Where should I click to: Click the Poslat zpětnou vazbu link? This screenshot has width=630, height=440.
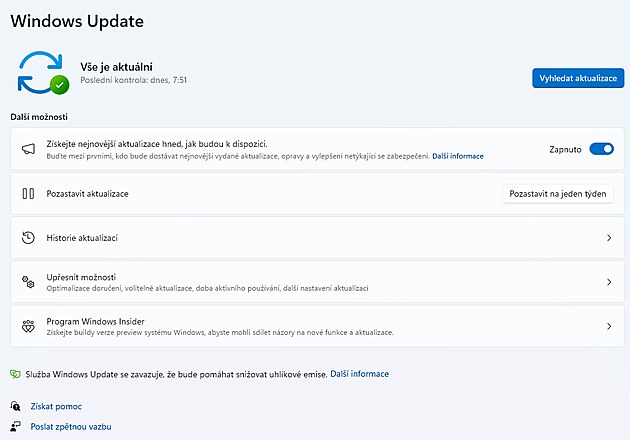click(70, 426)
